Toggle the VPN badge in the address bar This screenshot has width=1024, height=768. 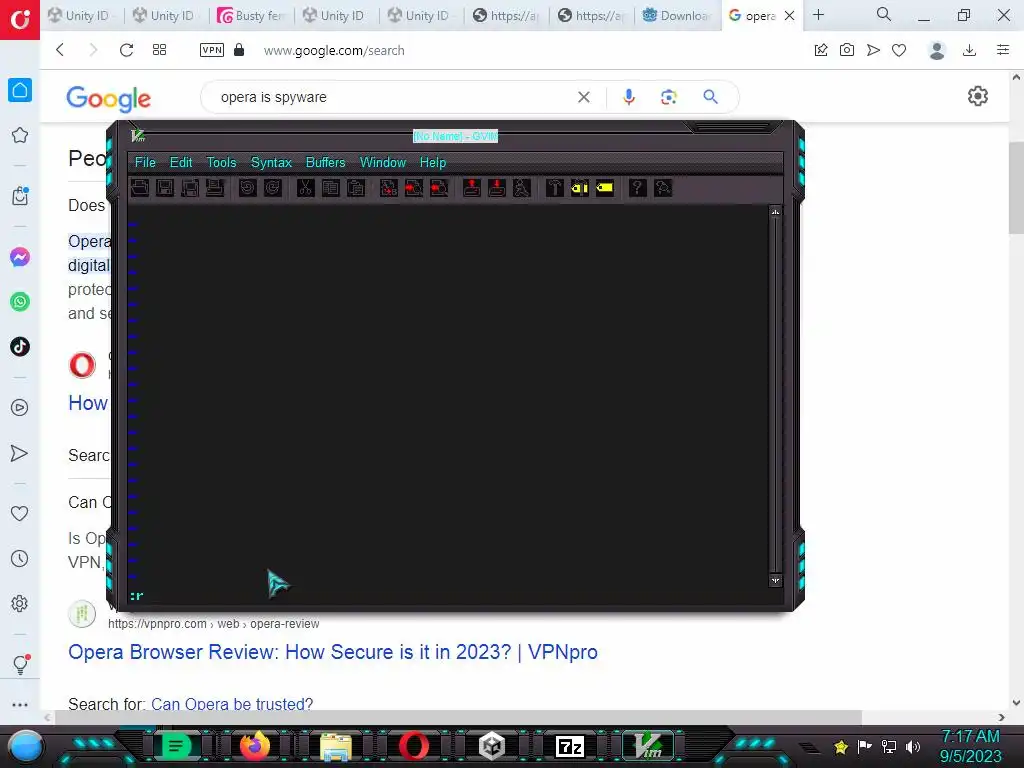point(212,50)
